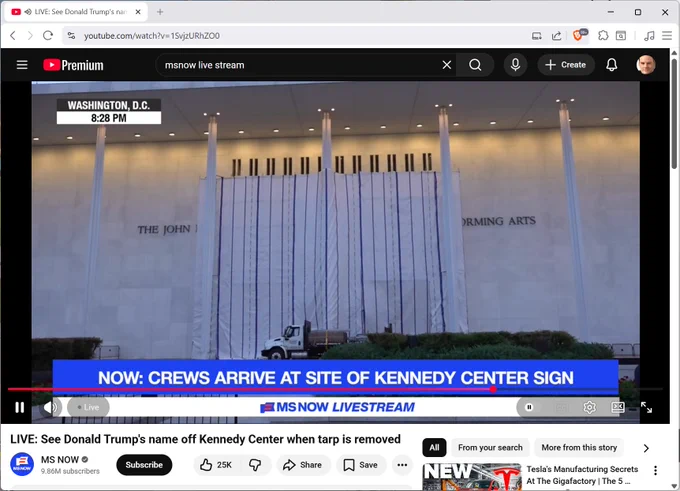
Task: Close the 'LIVE: See Donald Trump's' browser tab
Action: 138,12
